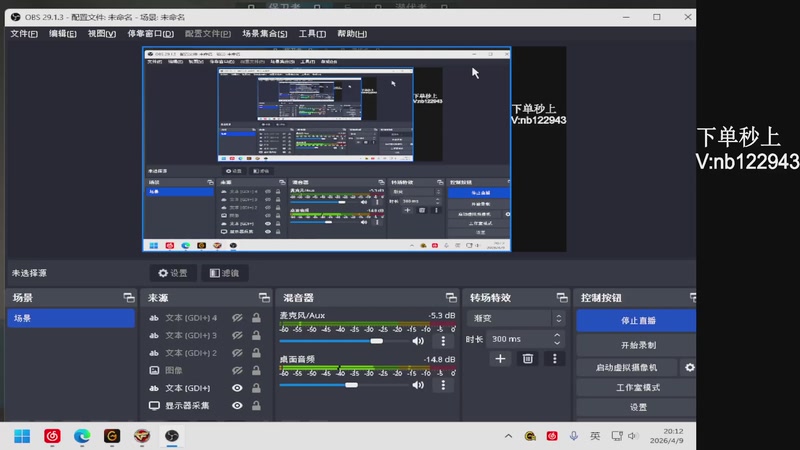Screen dimensions: 800x450
Task: Pop out the 来源 dock
Action: (264, 297)
